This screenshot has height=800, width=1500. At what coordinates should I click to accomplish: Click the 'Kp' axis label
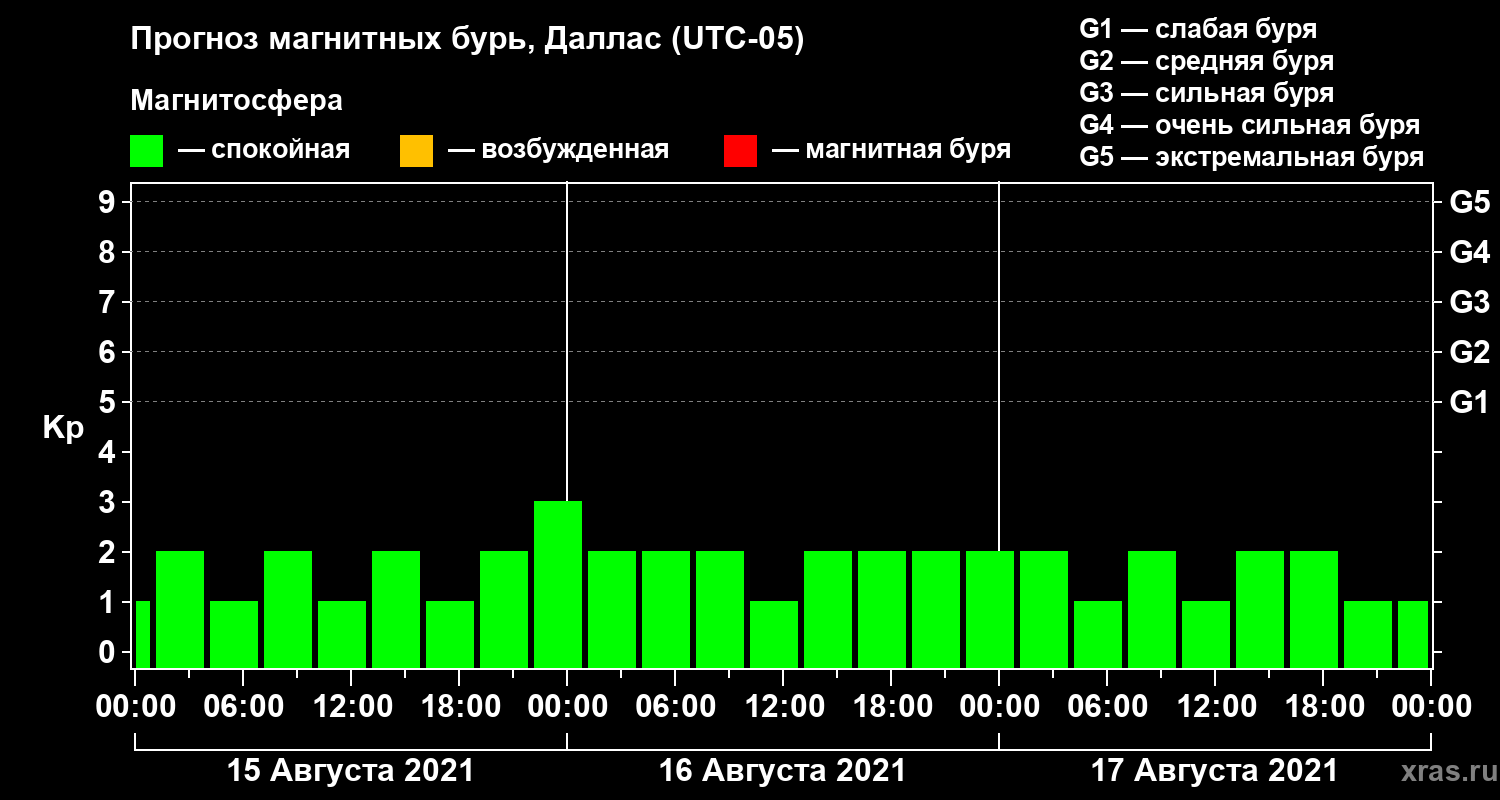(x=63, y=427)
